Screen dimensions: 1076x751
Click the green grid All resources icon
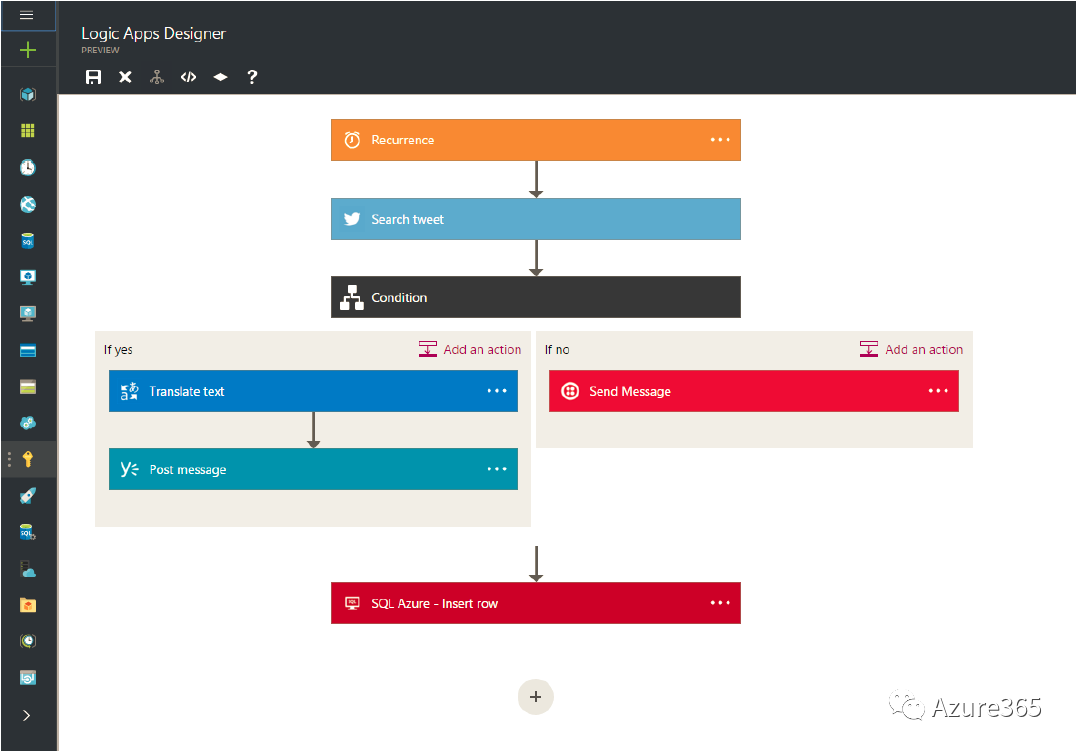28,131
